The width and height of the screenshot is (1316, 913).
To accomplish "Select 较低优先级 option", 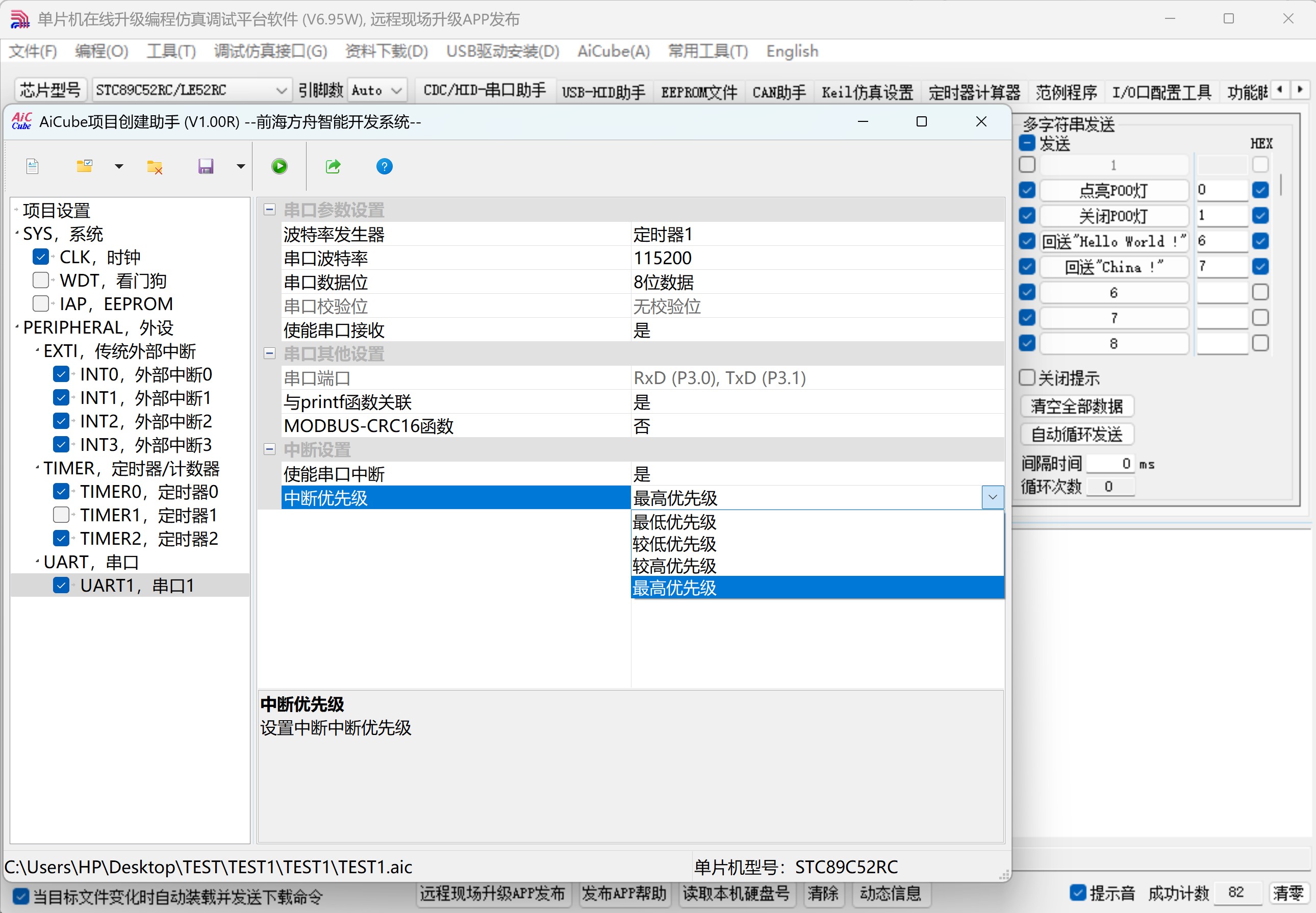I will pos(817,544).
